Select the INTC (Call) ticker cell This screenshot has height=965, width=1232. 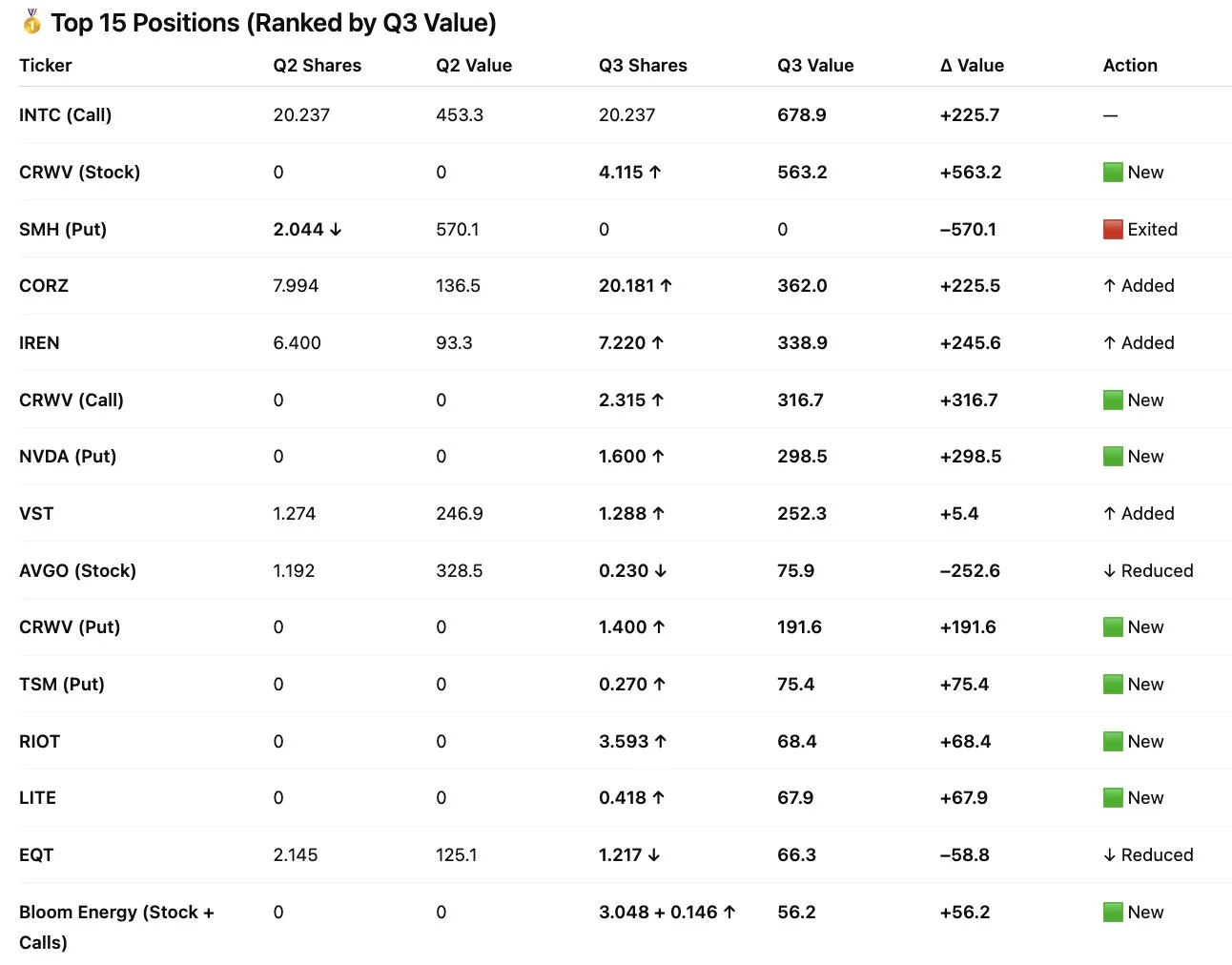65,114
